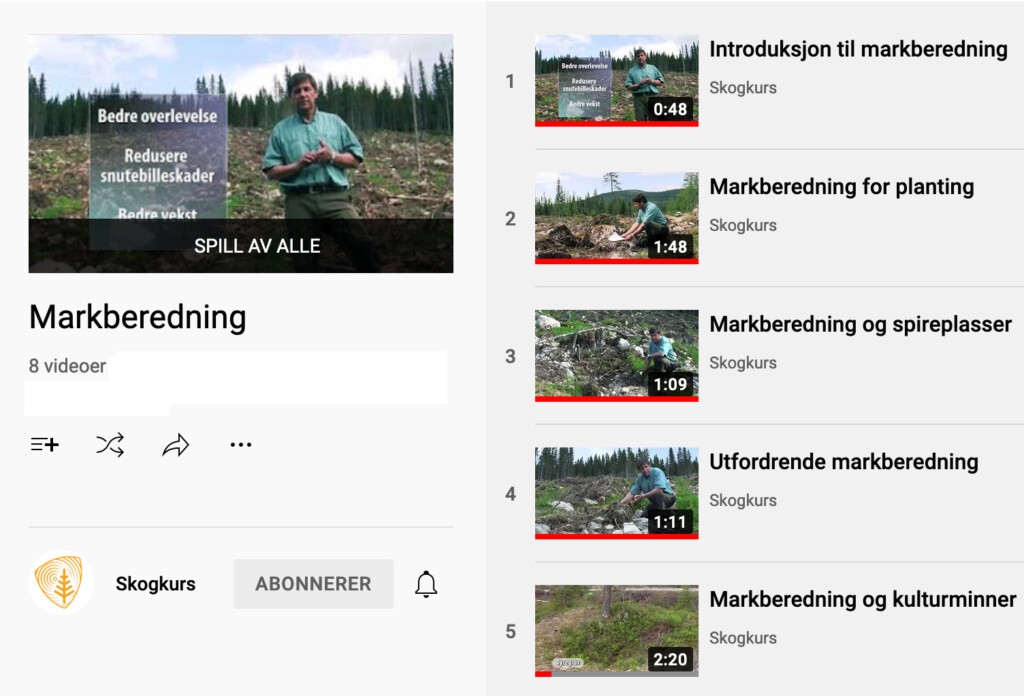Open Skogkurs channel name beside the logo
This screenshot has width=1024, height=696.
coord(155,584)
